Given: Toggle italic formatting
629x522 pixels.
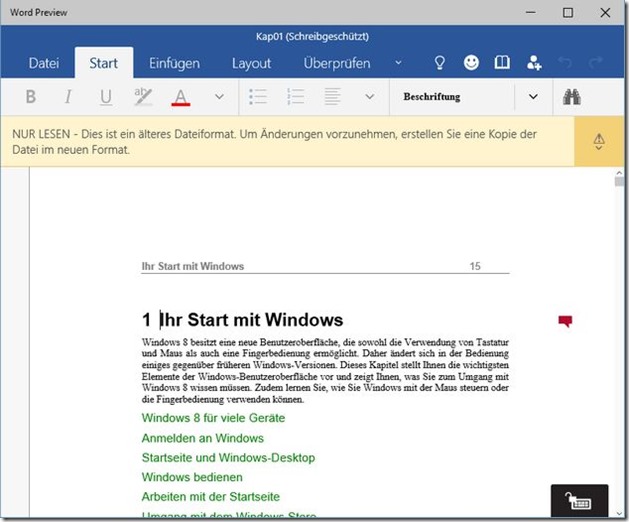Looking at the screenshot, I should click(68, 97).
